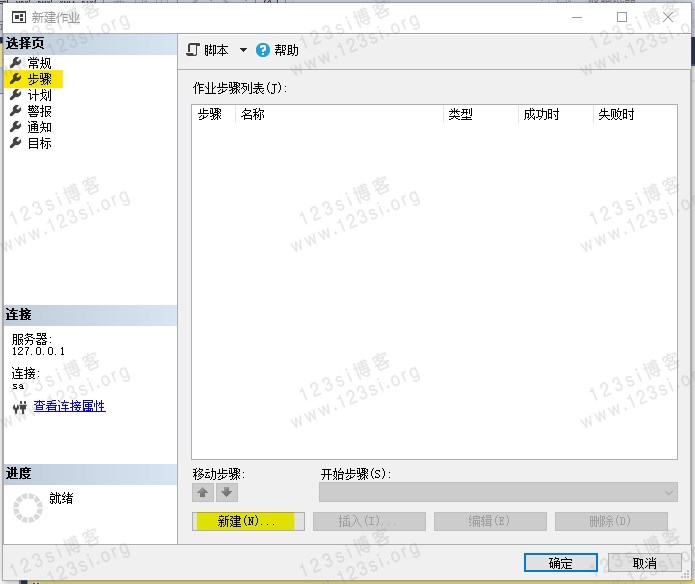Open the 常规 page in the selector

point(39,63)
